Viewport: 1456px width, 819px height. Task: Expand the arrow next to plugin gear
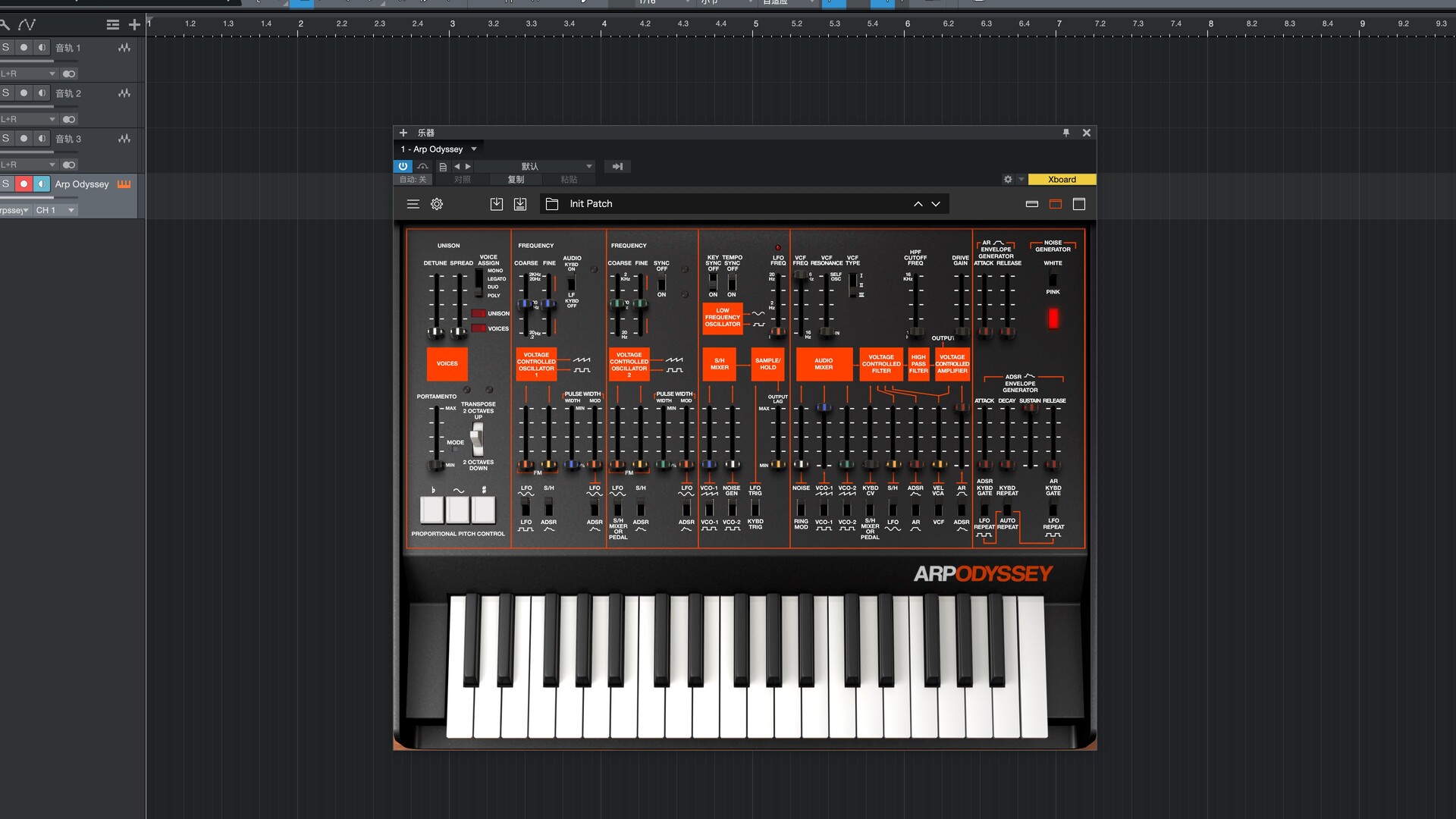1021,180
